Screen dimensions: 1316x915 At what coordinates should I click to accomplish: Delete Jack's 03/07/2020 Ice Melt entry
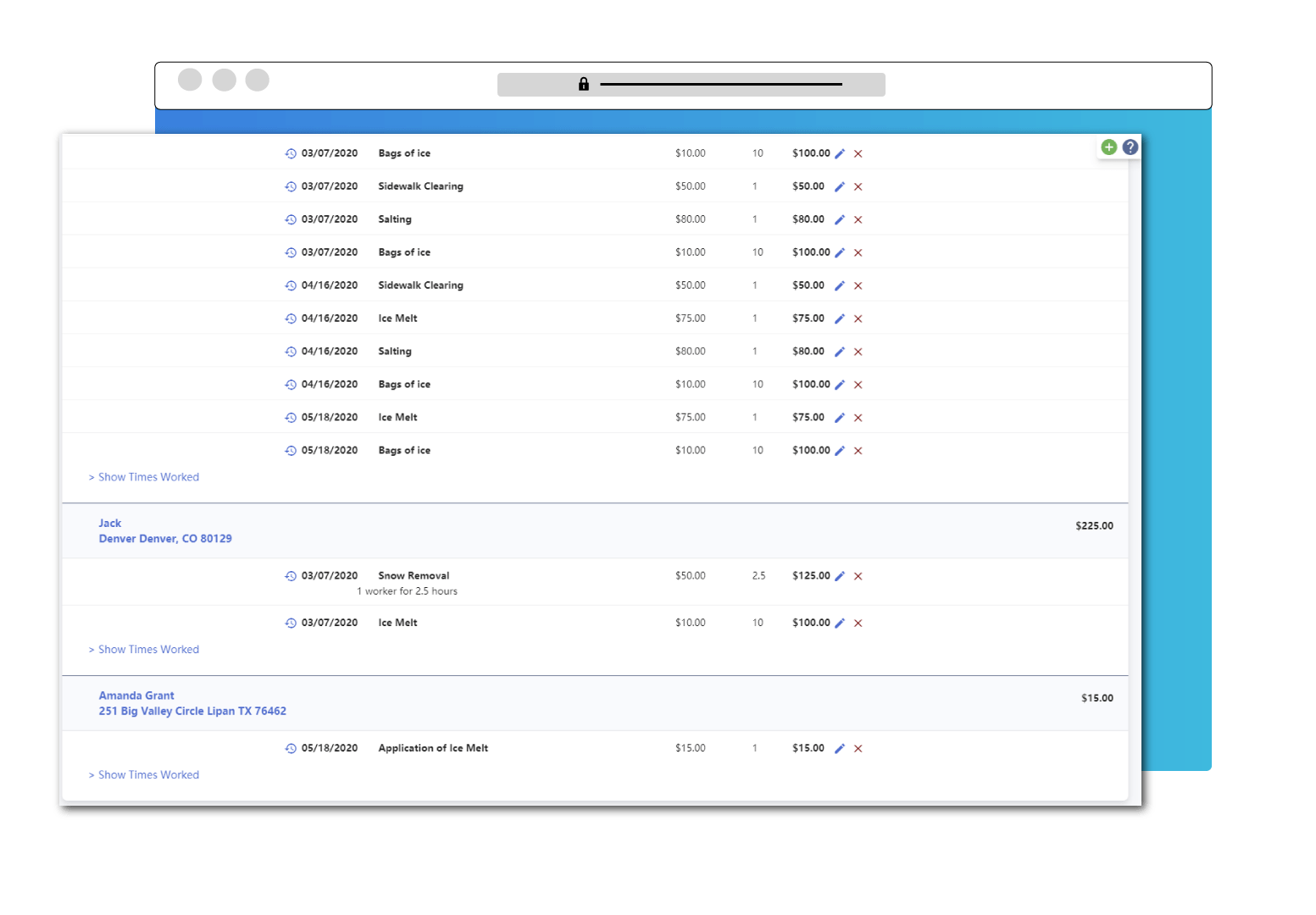(858, 624)
